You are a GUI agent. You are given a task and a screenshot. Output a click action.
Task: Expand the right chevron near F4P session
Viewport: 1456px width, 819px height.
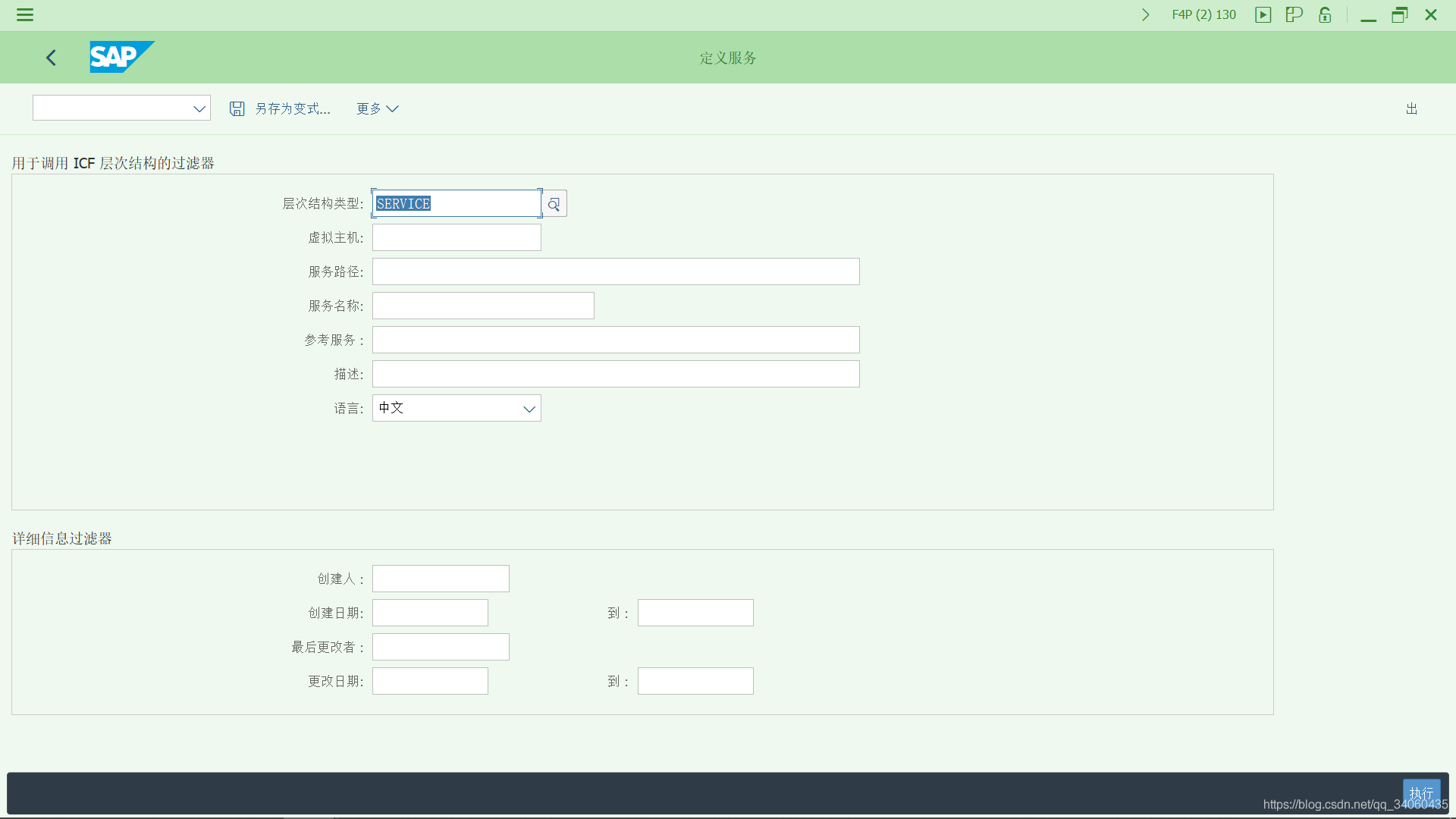pos(1145,14)
